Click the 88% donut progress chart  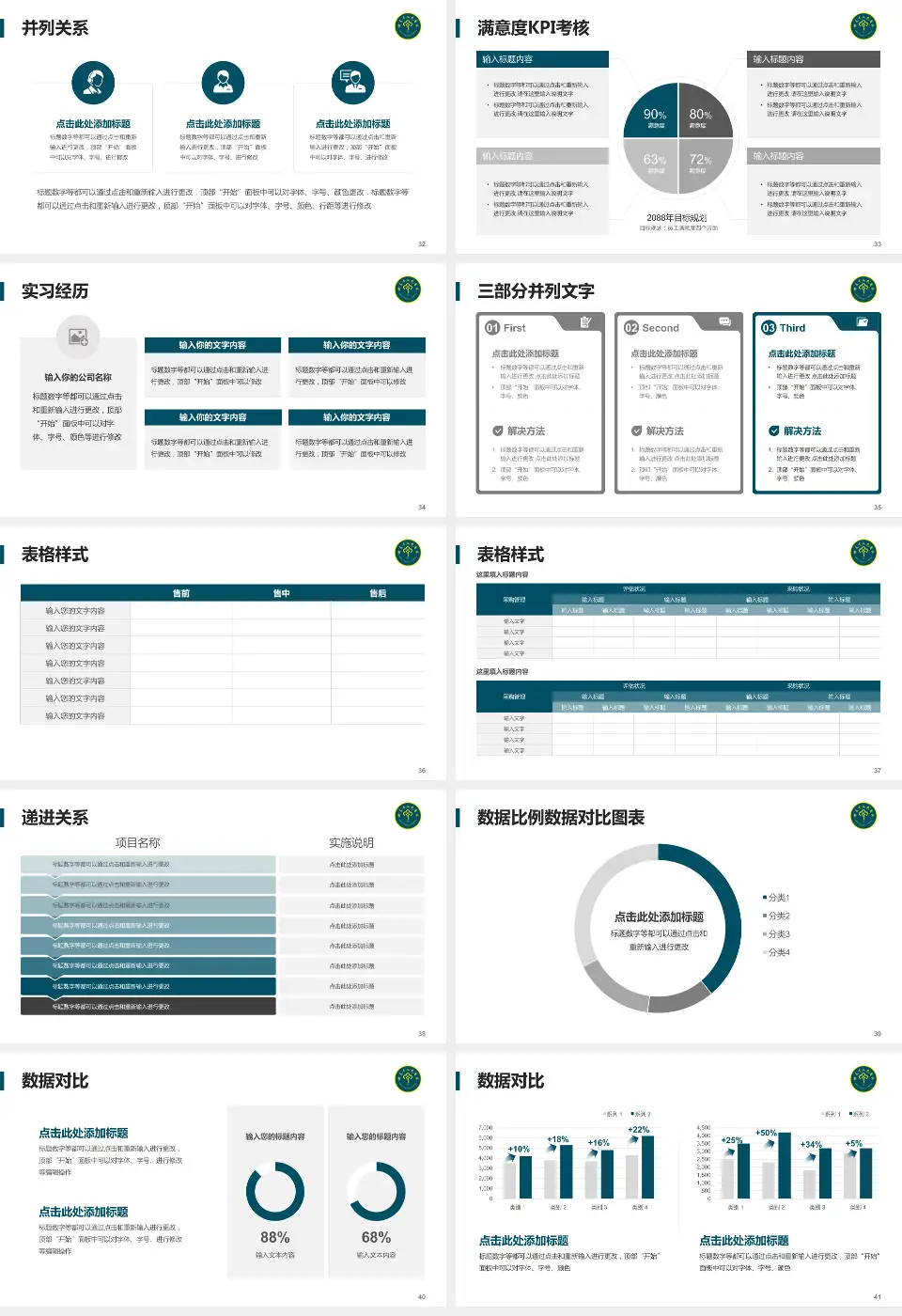[x=275, y=1192]
